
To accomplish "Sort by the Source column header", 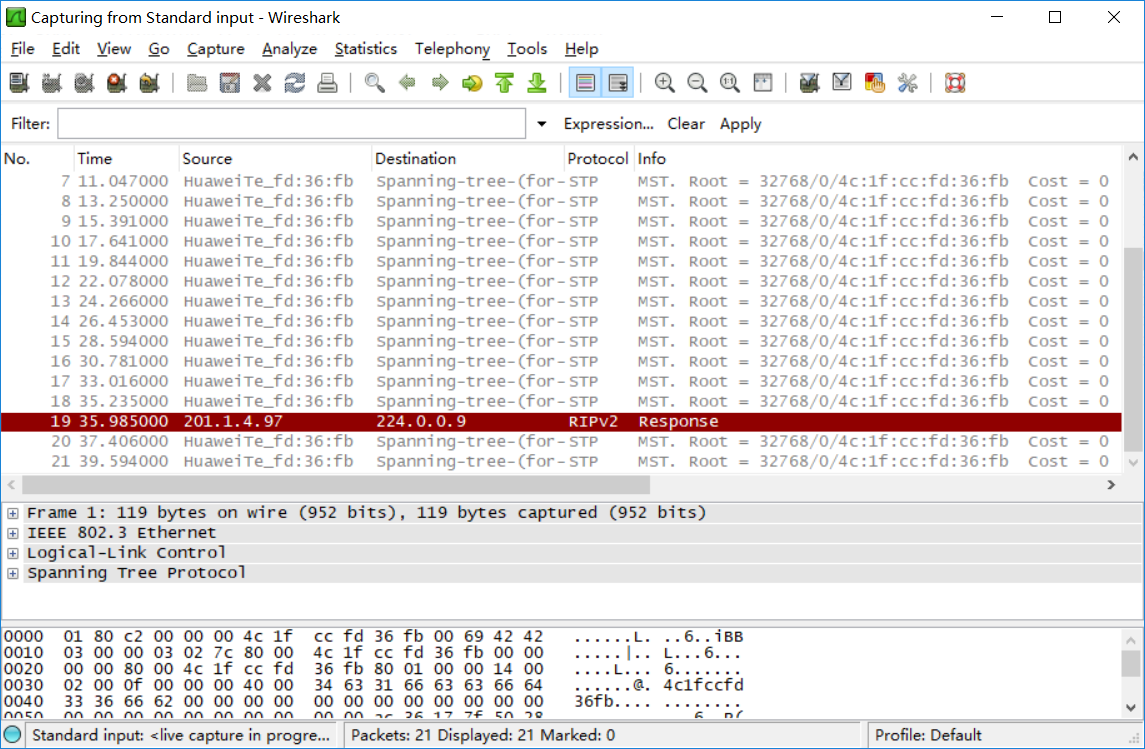I will [275, 158].
